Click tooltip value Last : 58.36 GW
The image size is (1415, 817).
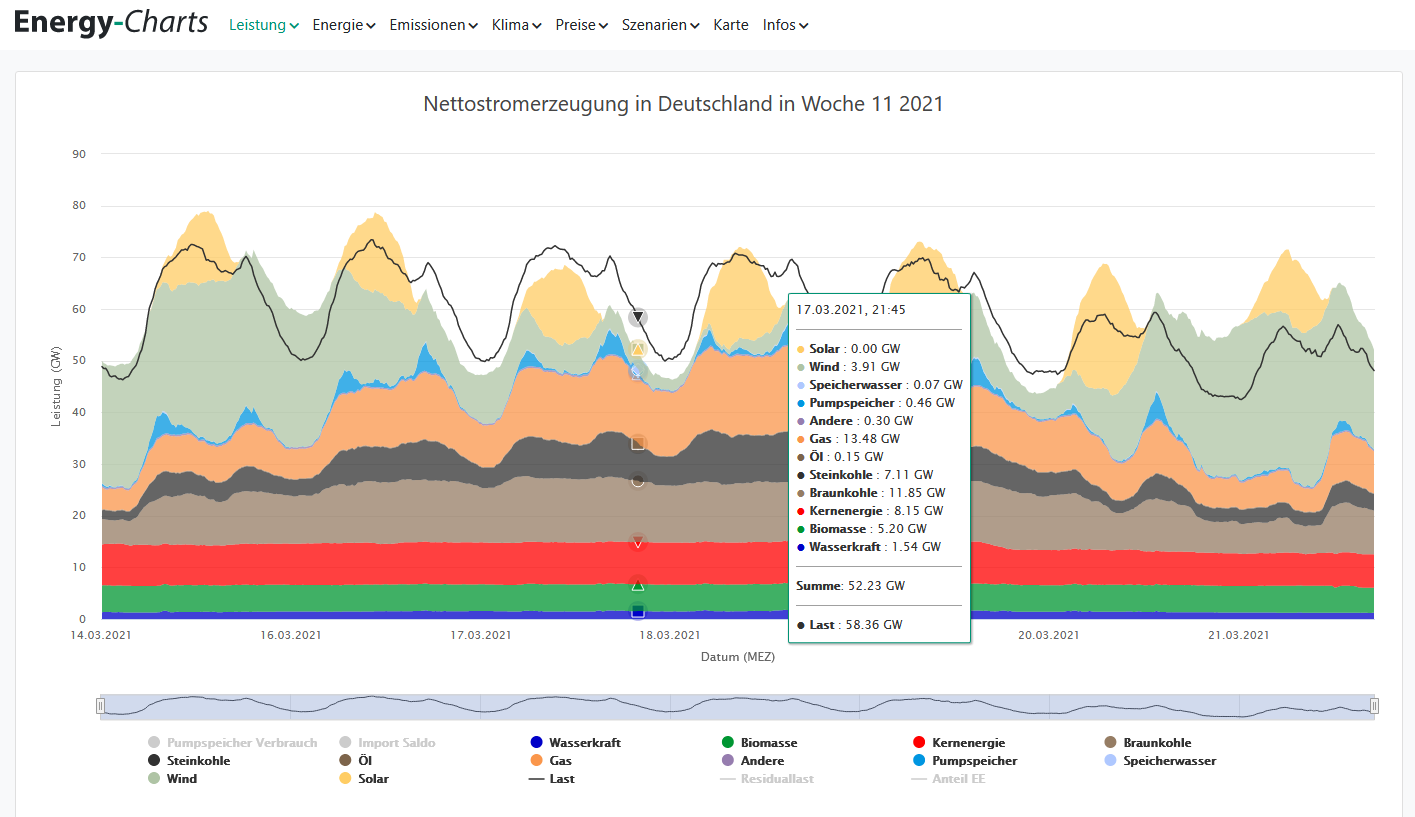tap(849, 625)
